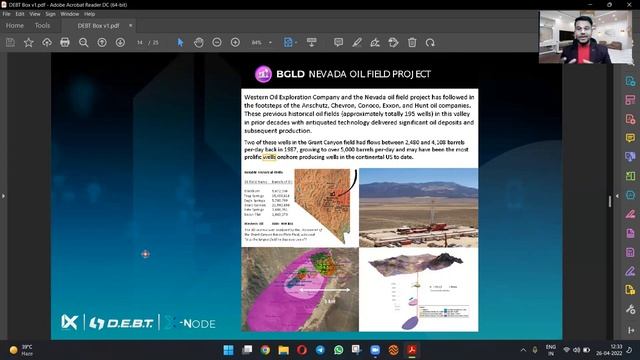Screen dimensions: 640x360
Task: Open the green sidebar tool icon
Action: tap(630, 176)
